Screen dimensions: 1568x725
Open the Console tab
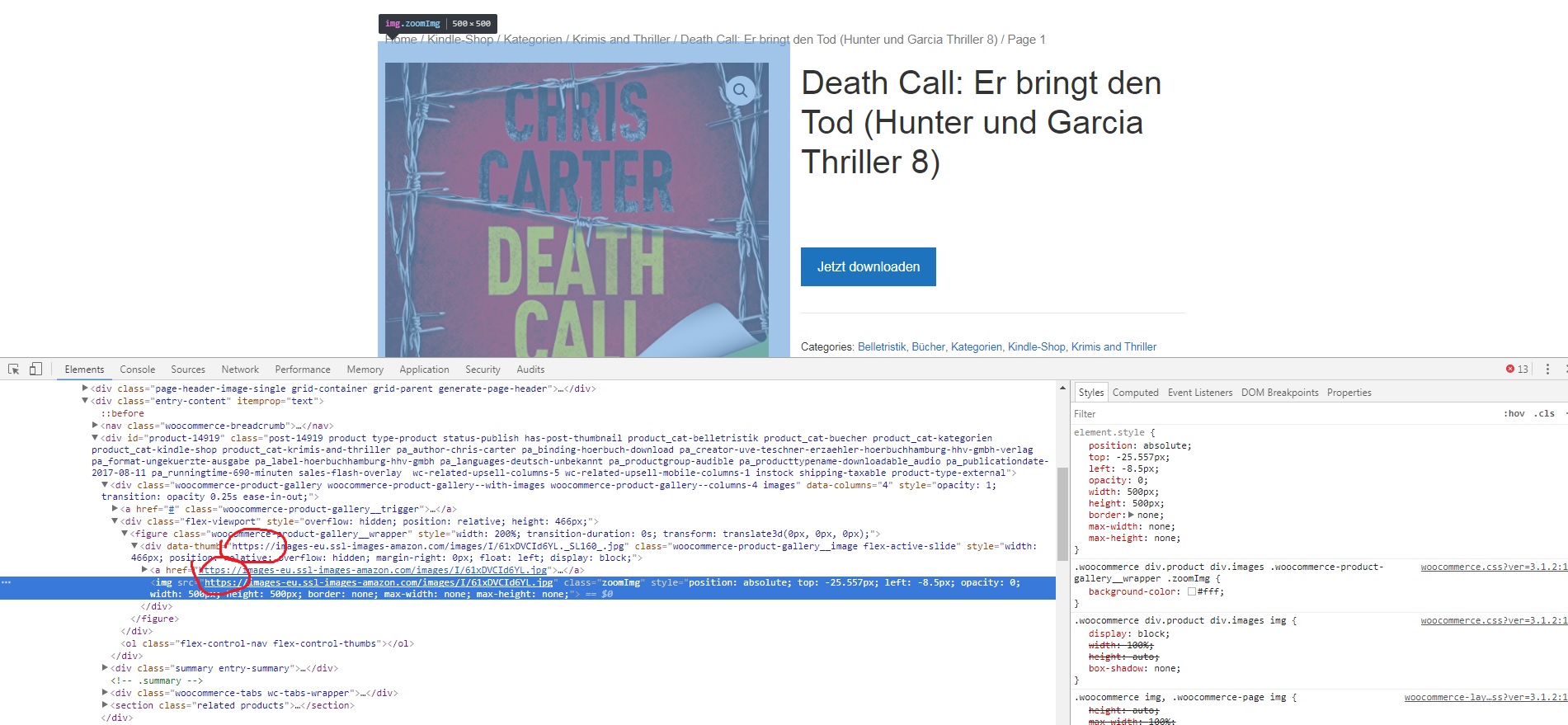click(138, 370)
